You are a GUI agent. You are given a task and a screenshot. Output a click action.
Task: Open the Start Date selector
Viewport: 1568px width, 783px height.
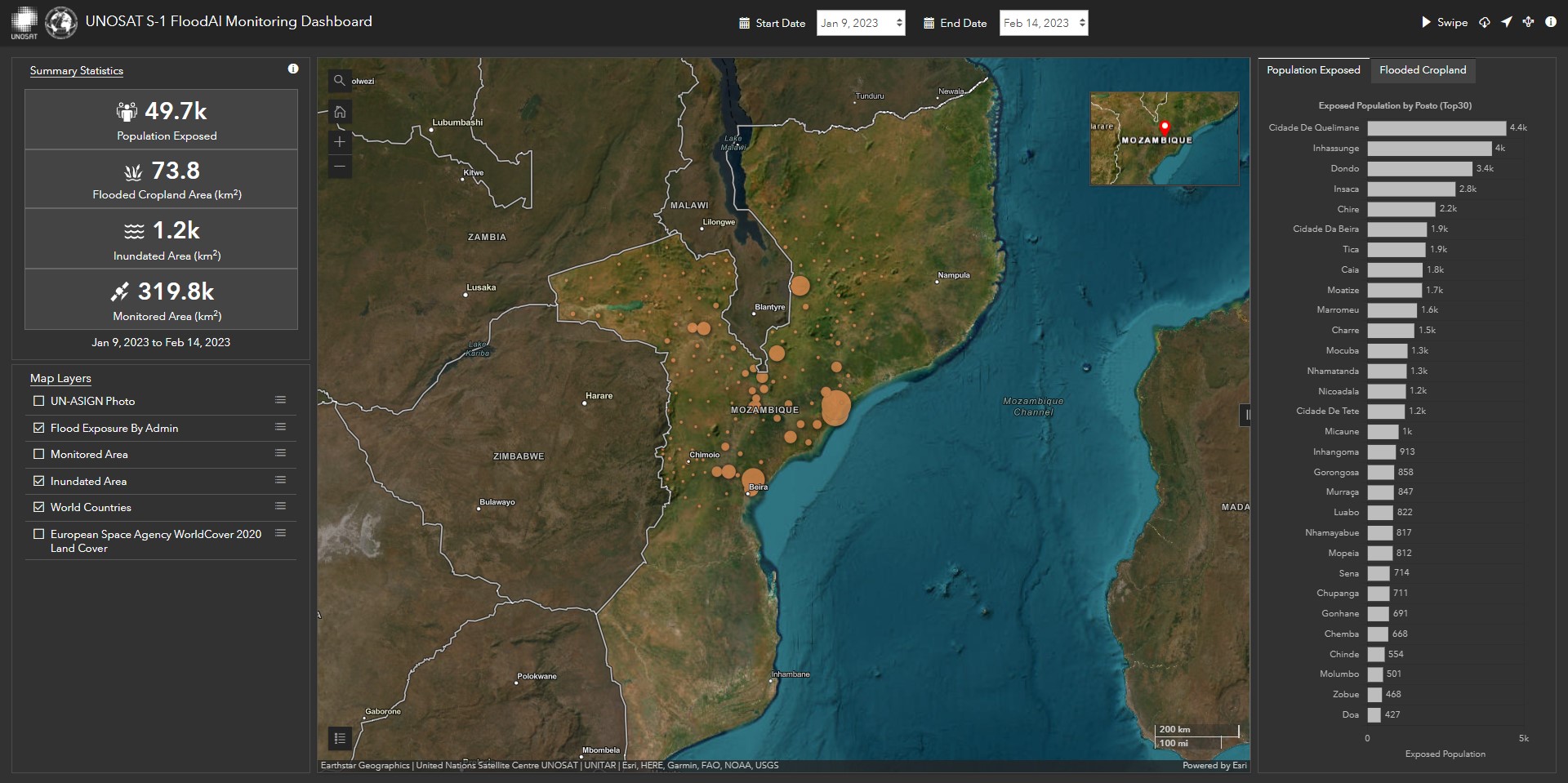tap(860, 23)
